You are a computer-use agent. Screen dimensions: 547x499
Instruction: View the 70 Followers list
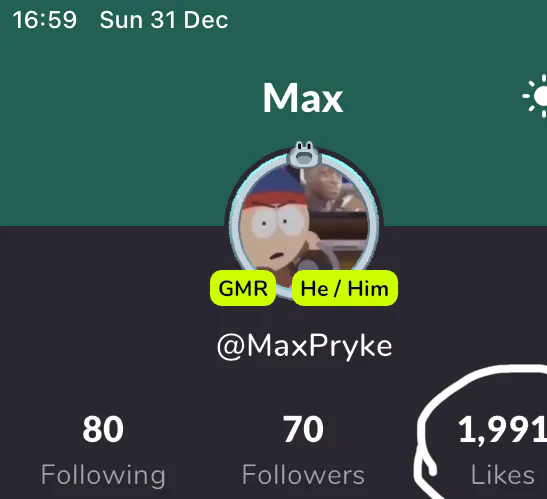304,450
